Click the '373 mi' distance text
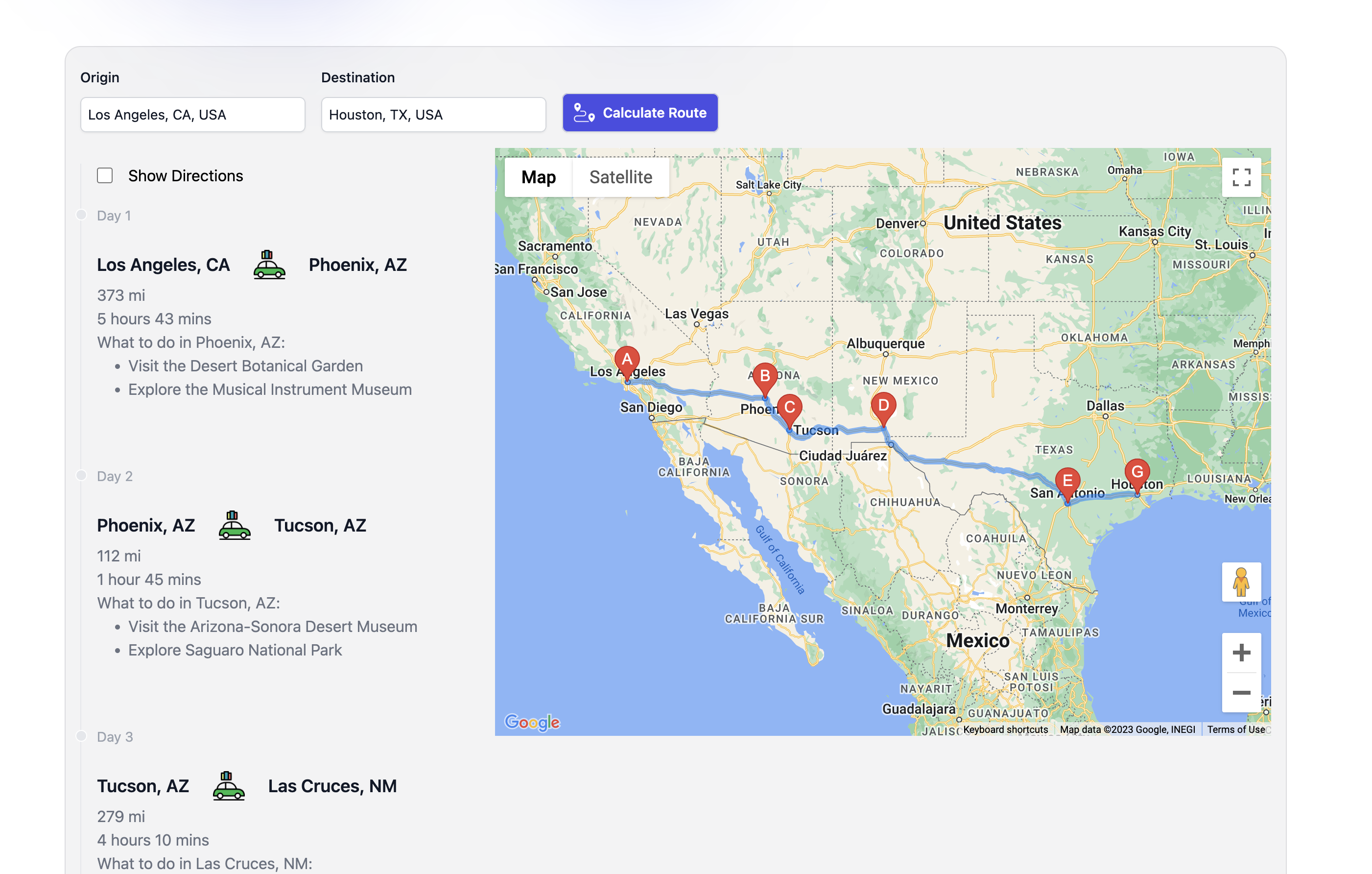The image size is (1372, 874). [x=121, y=295]
